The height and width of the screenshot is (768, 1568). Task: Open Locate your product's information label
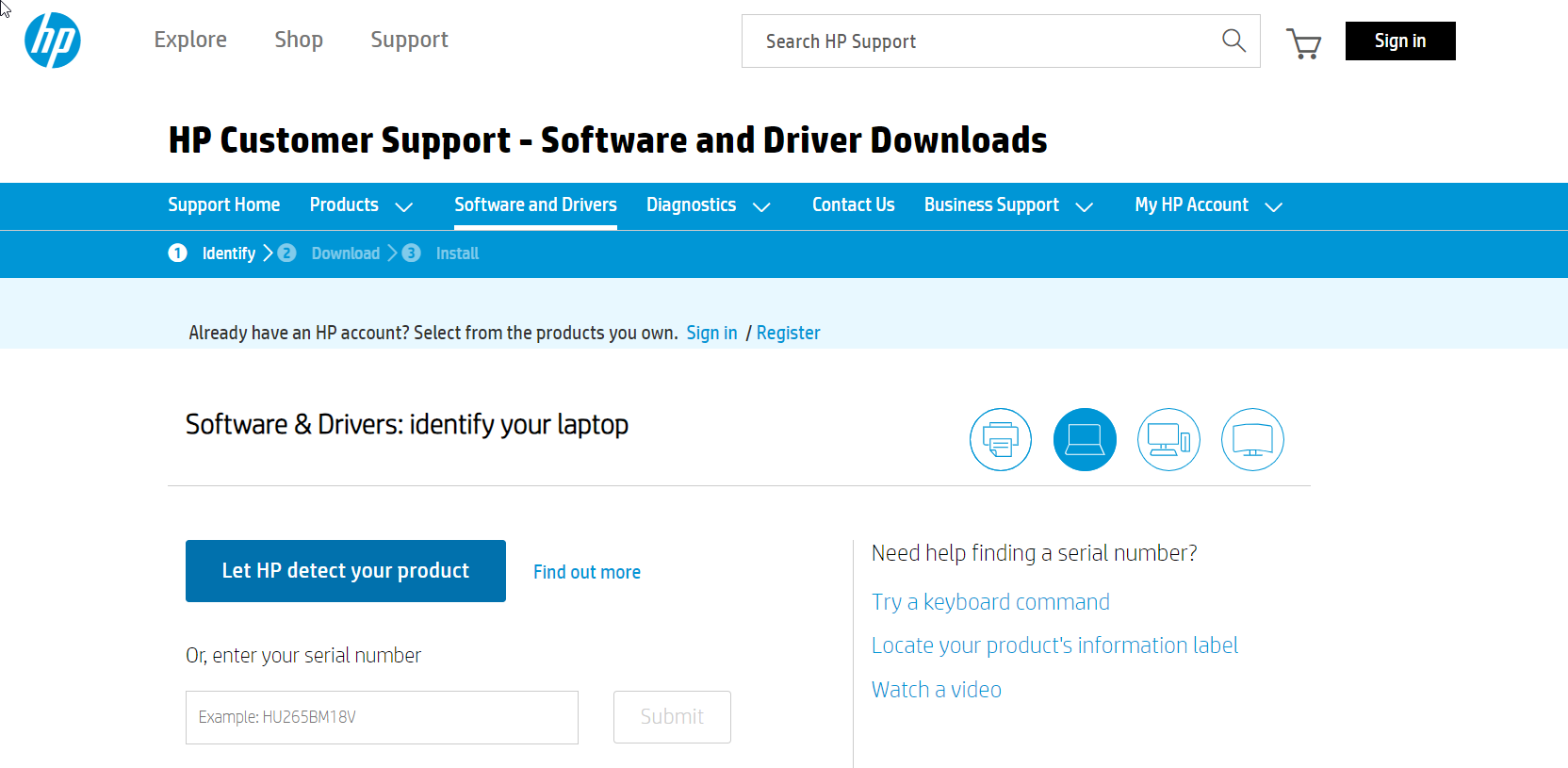click(x=1054, y=645)
